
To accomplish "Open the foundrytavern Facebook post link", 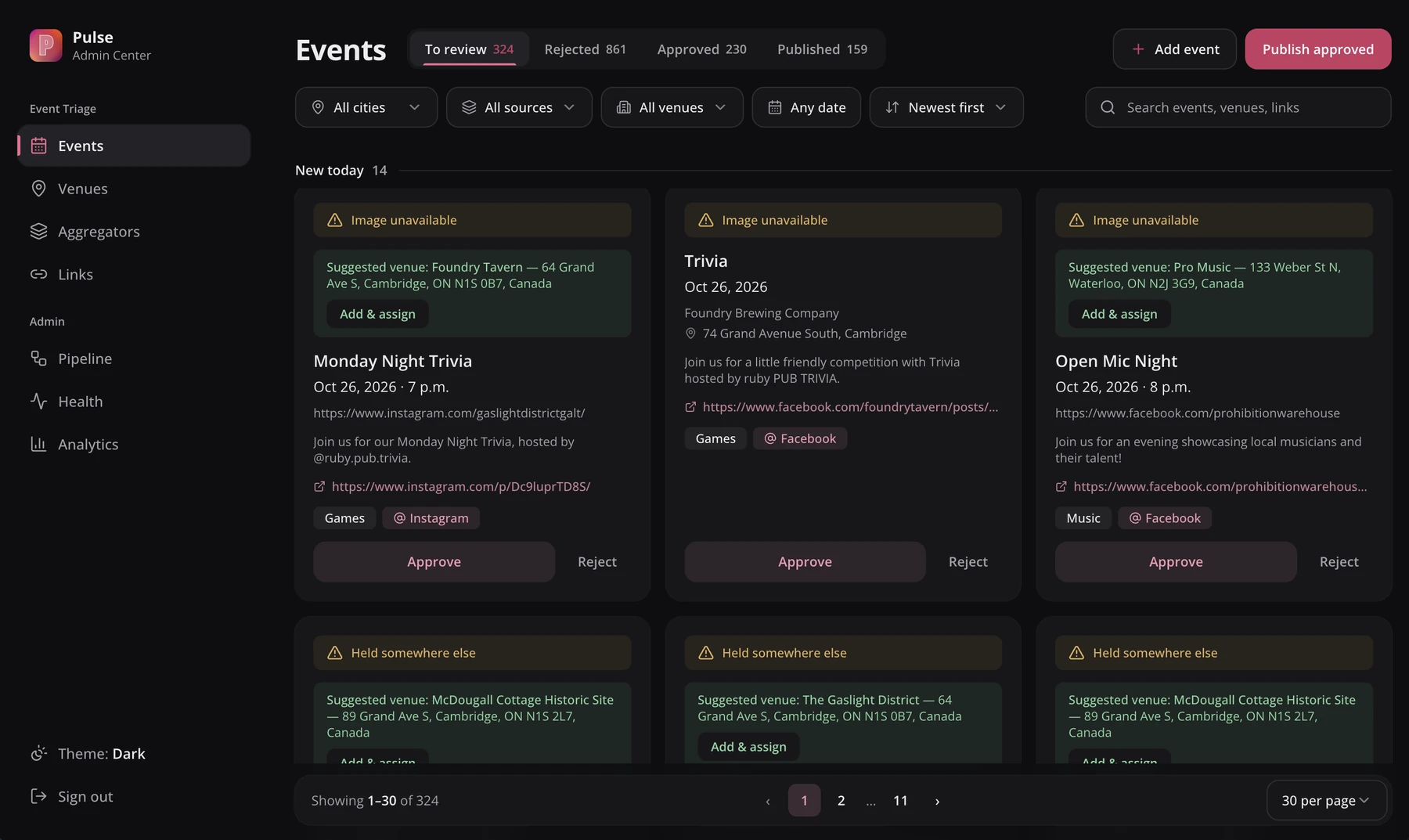I will tap(841, 407).
